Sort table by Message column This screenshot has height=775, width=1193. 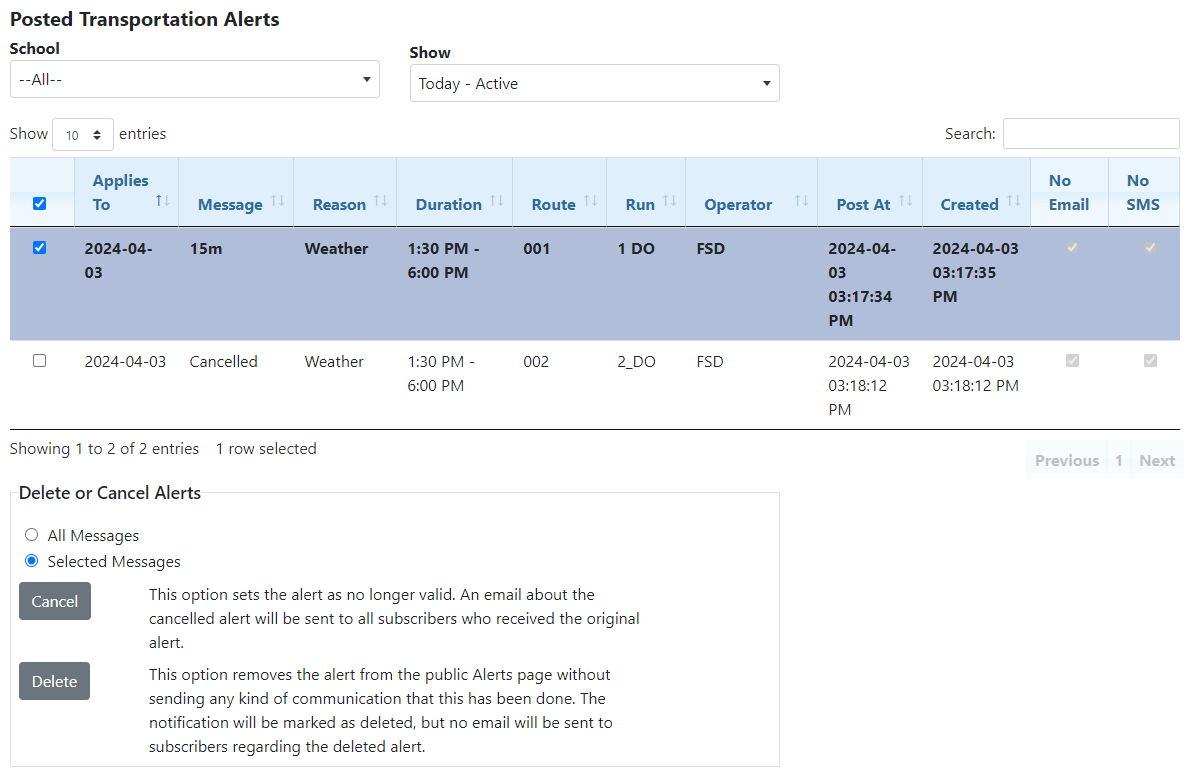click(x=230, y=204)
